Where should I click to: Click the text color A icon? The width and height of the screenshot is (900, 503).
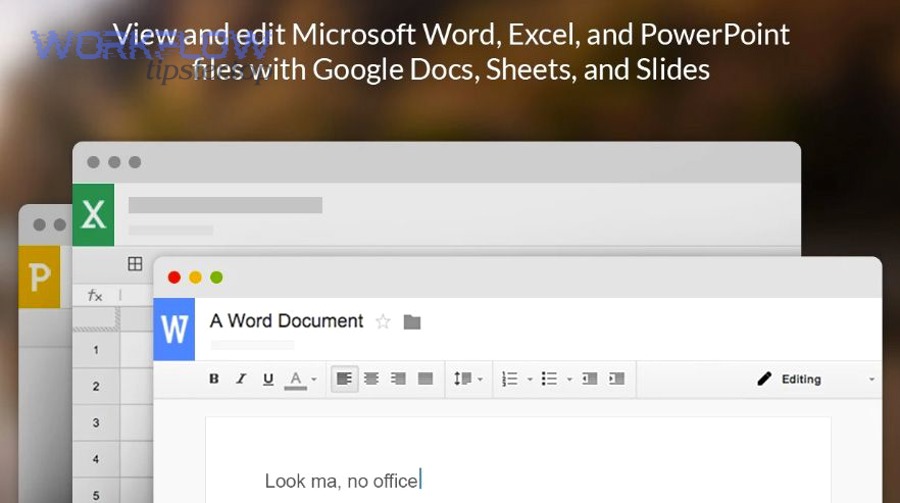(x=296, y=380)
